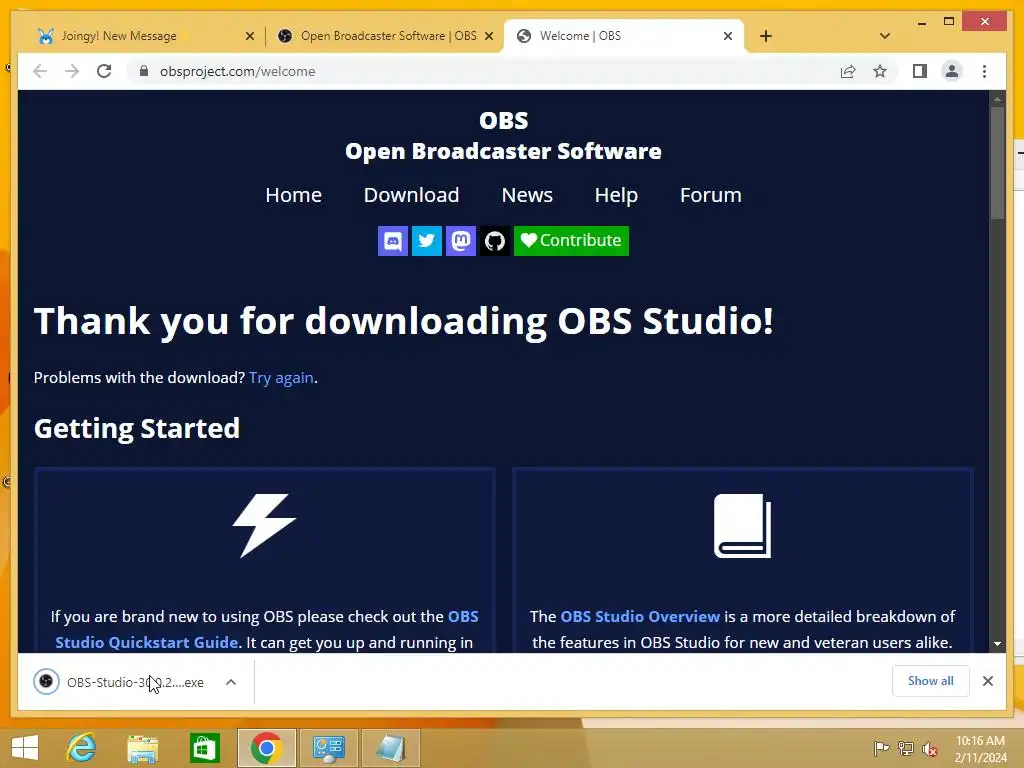1024x768 pixels.
Task: Click the lightning bolt quickstart icon
Action: click(264, 526)
